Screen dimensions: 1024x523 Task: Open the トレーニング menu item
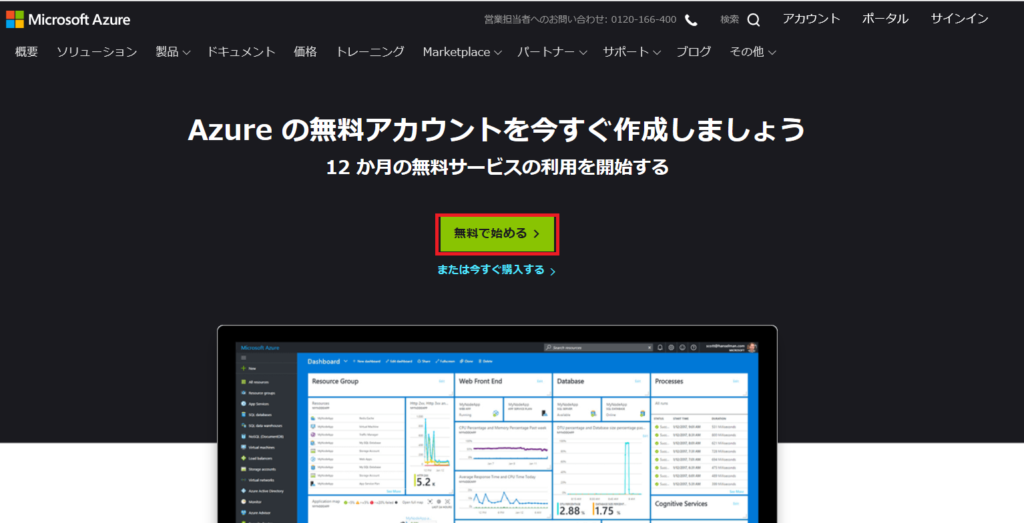pos(370,52)
